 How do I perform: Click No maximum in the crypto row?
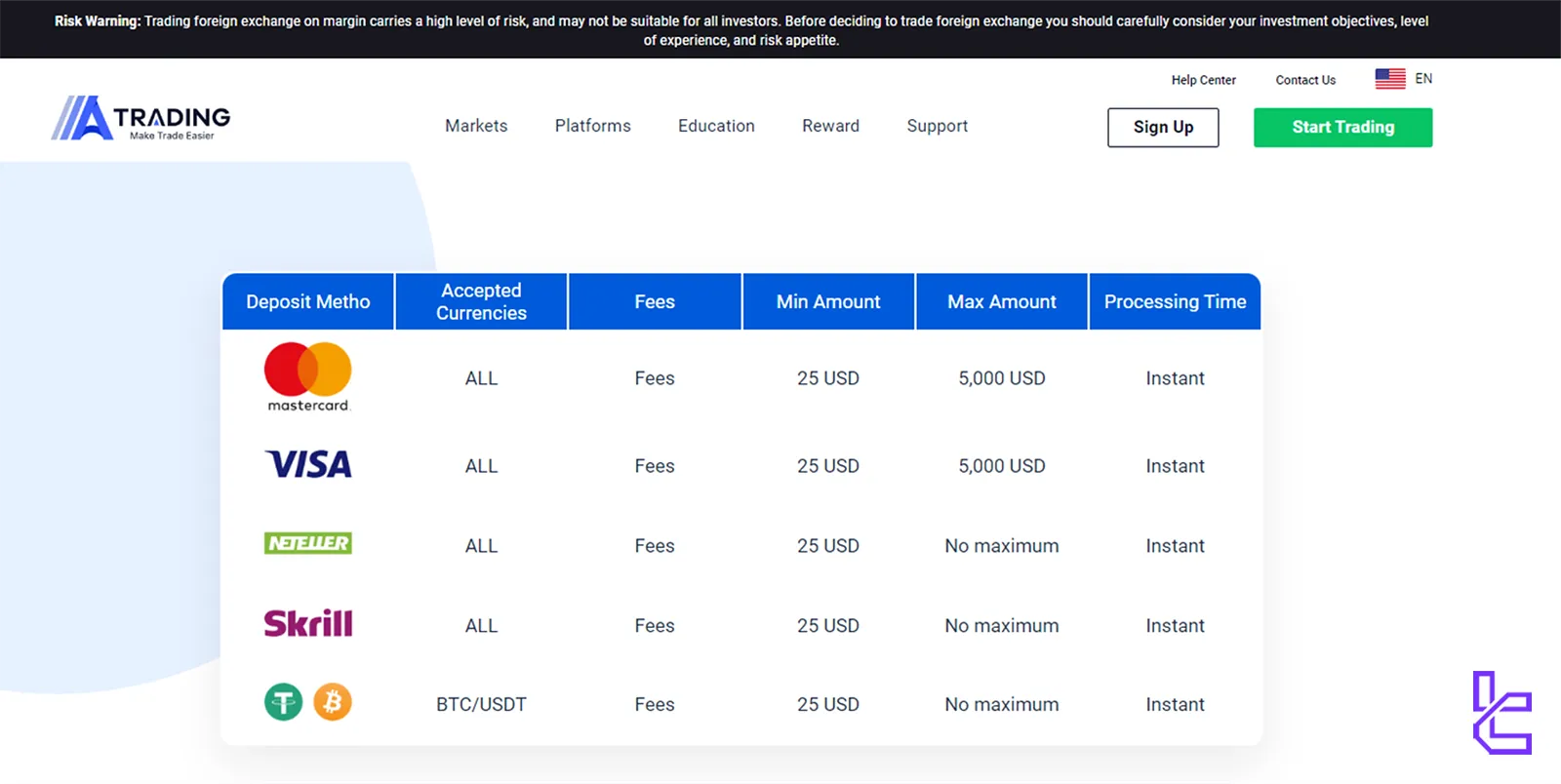(1002, 704)
